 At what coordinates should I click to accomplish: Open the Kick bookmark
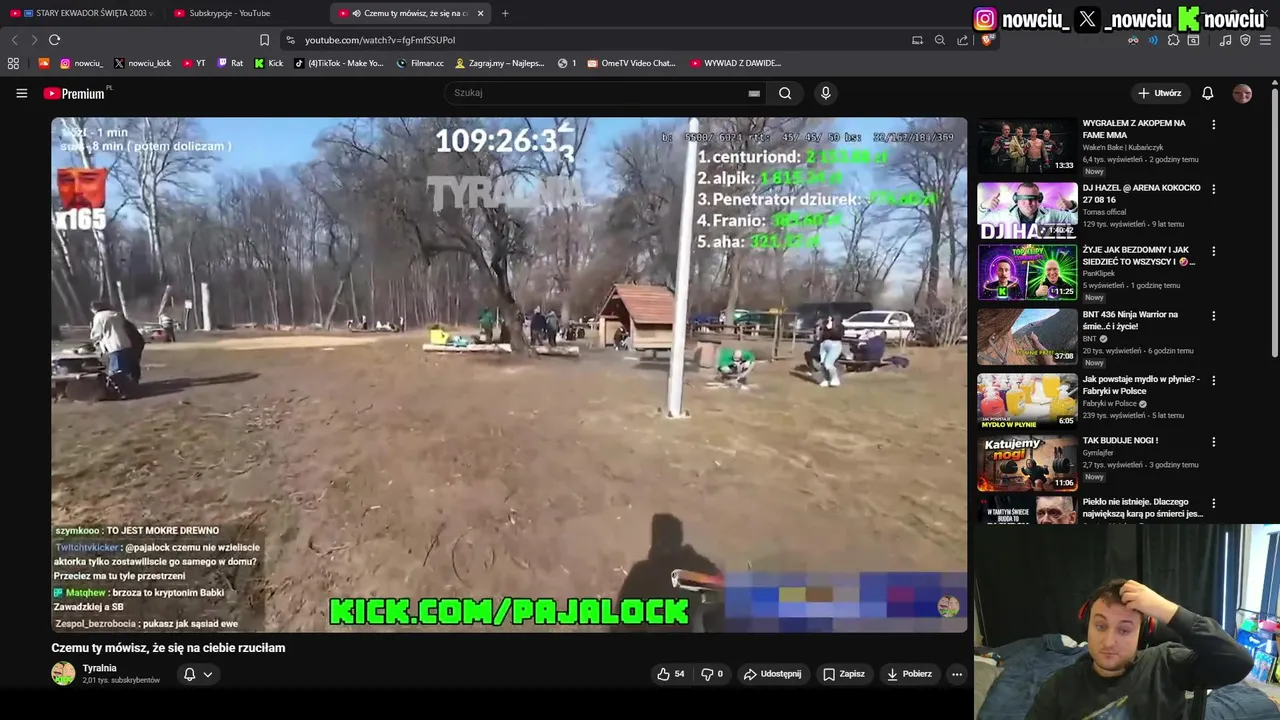pyautogui.click(x=268, y=63)
